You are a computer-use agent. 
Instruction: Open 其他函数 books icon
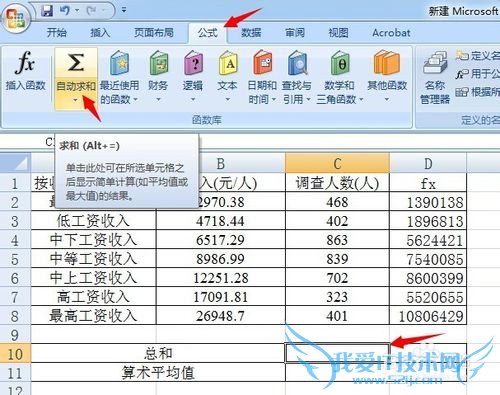click(x=387, y=63)
